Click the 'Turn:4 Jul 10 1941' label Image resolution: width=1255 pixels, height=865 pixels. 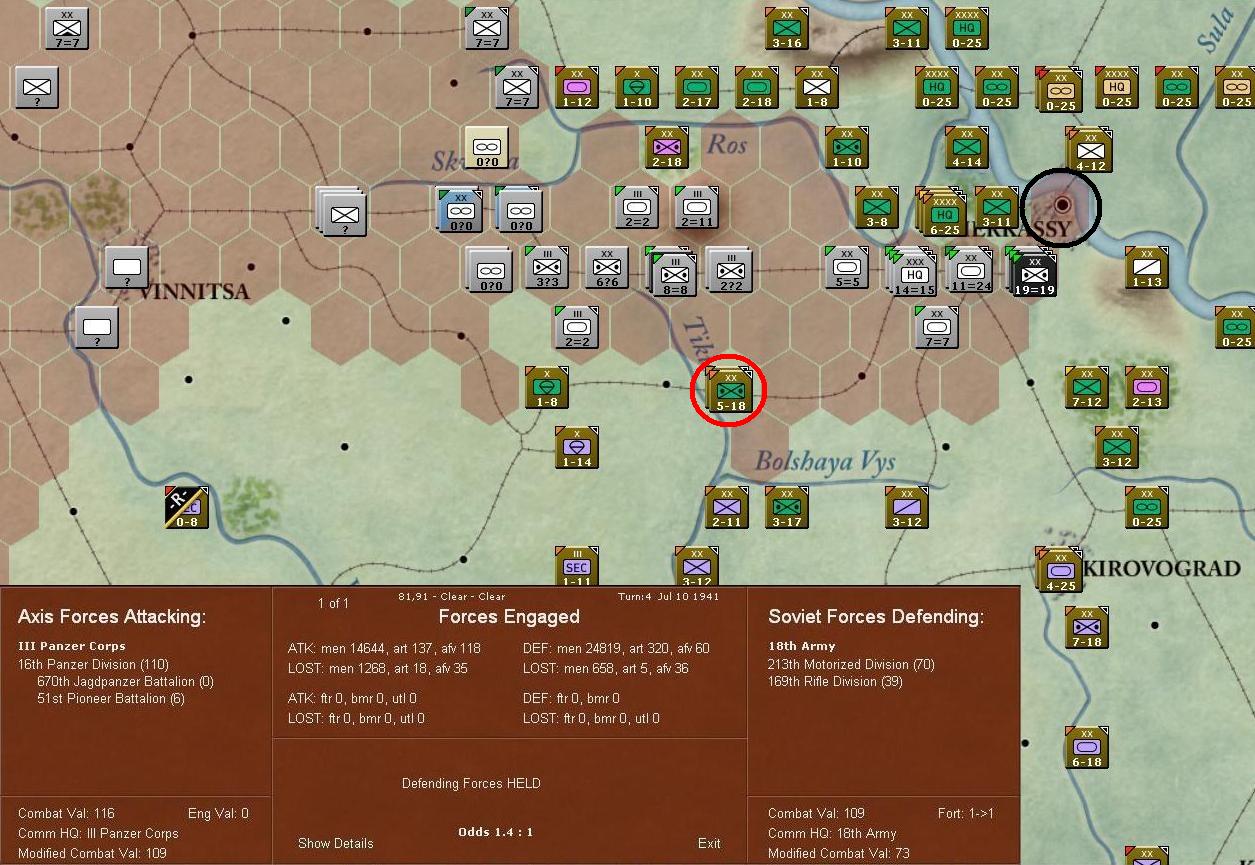667,597
